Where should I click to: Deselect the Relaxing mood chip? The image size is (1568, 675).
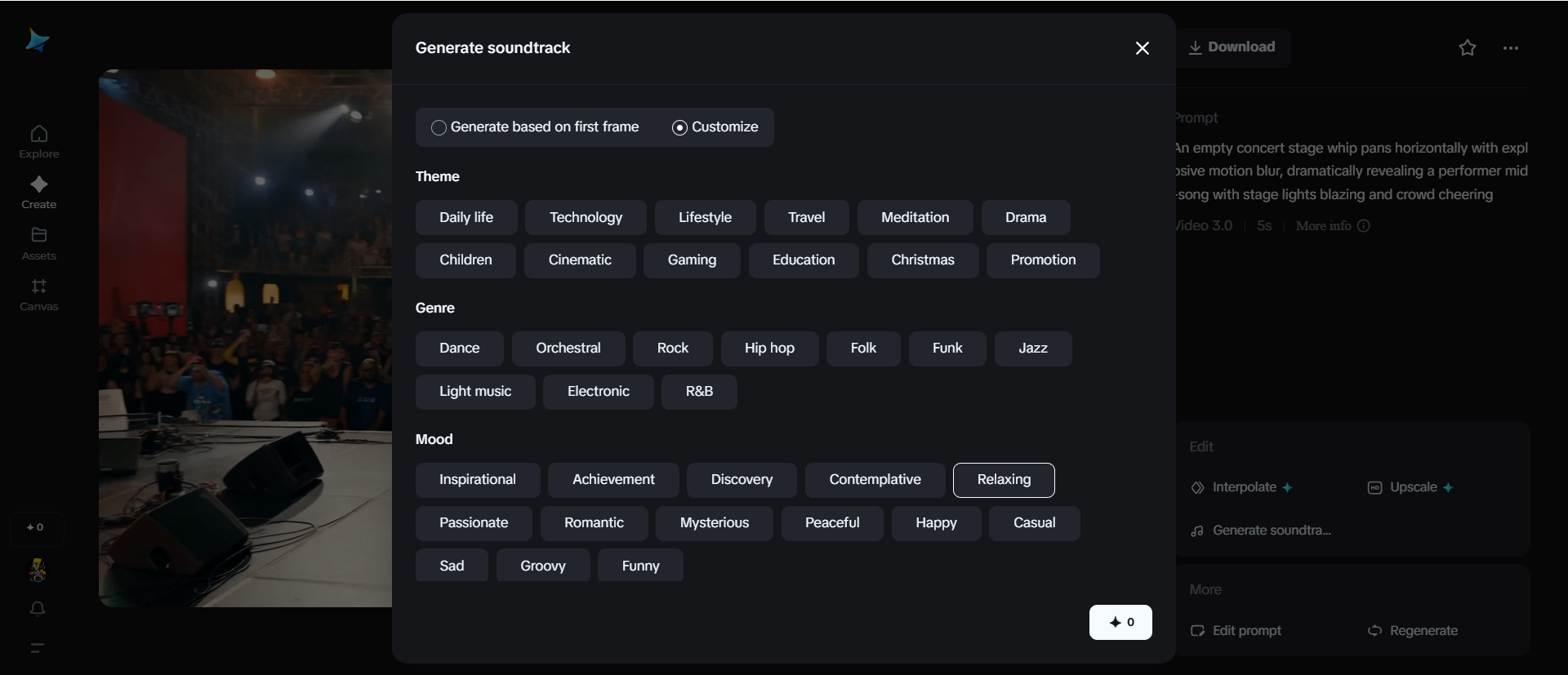click(x=1004, y=480)
